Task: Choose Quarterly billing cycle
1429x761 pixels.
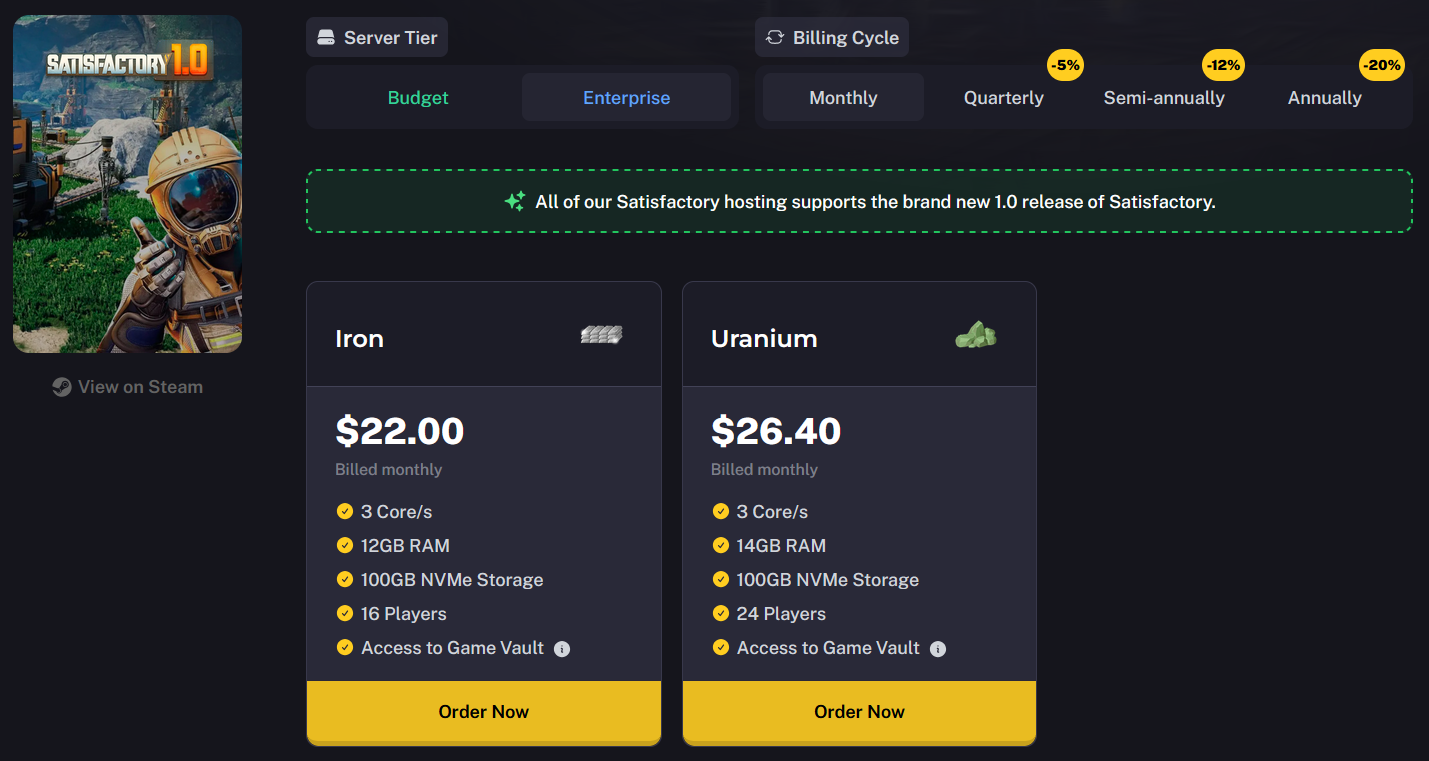Action: [1003, 98]
